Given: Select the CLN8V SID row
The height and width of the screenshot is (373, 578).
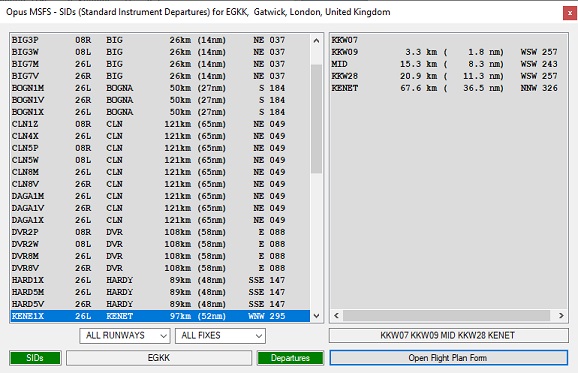Looking at the screenshot, I should [160, 184].
